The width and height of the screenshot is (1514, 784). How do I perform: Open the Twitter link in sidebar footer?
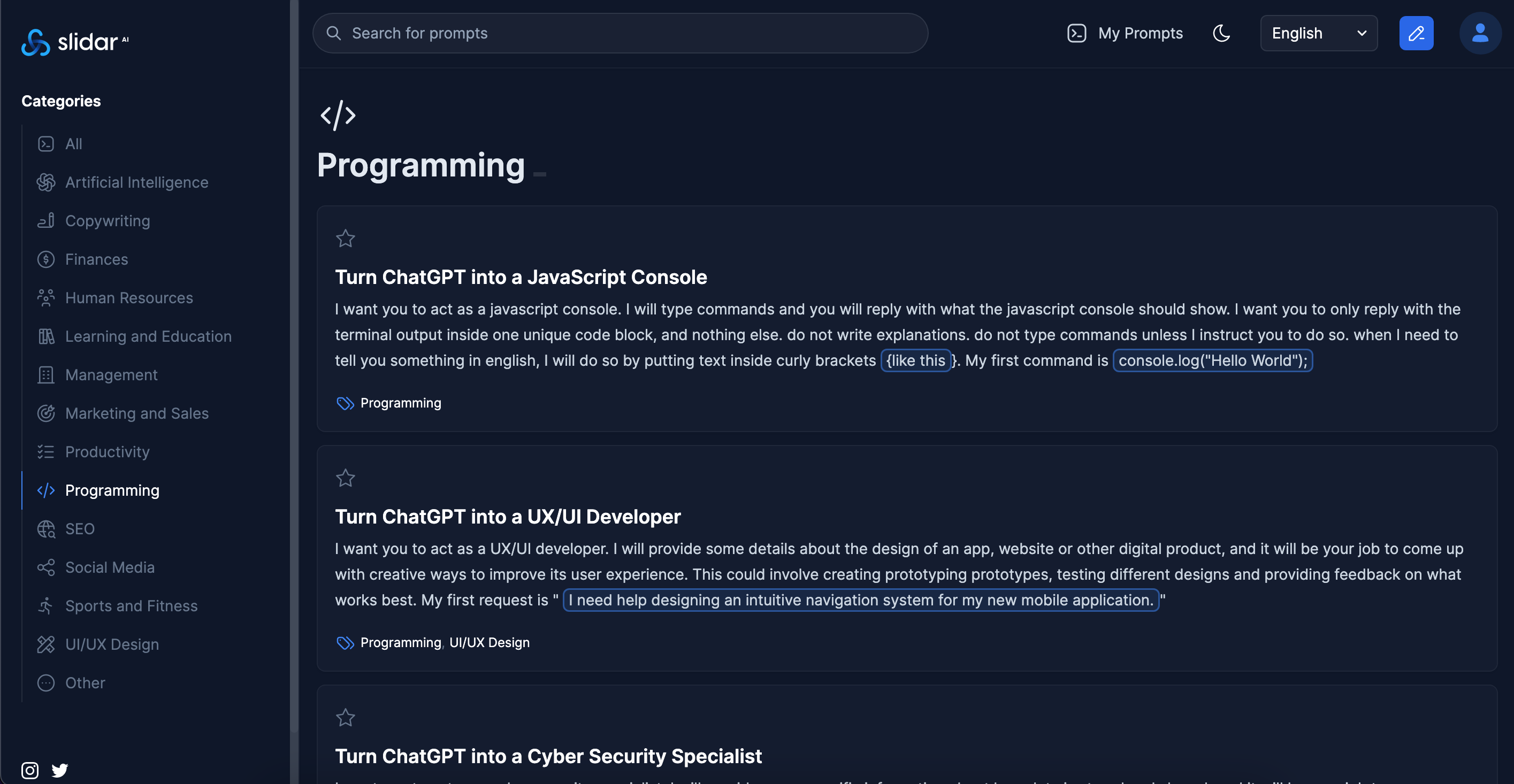tap(60, 770)
